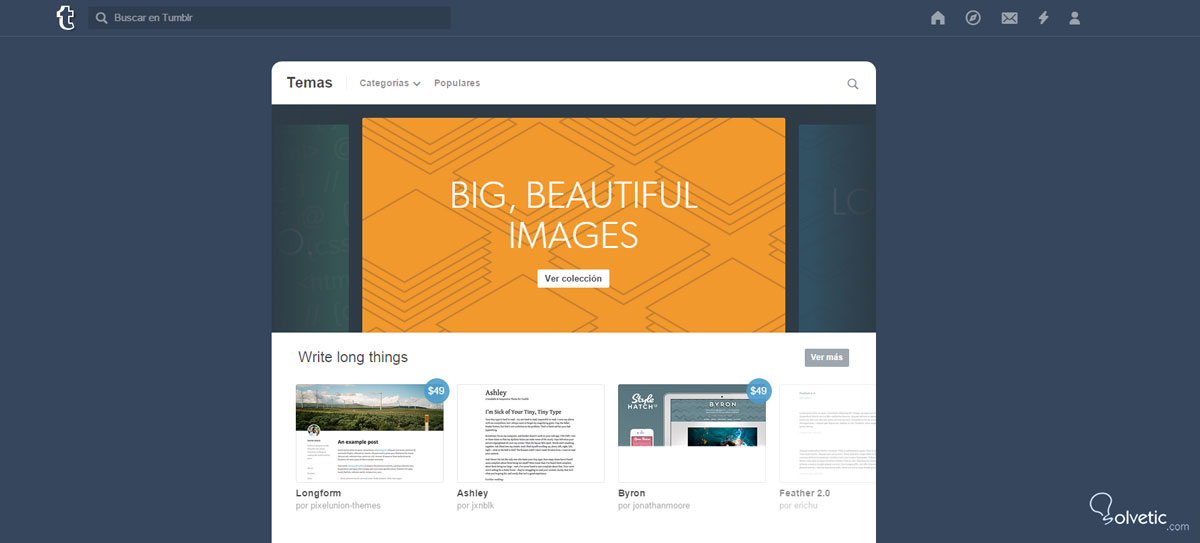The height and width of the screenshot is (543, 1200).
Task: Click the Ver más button
Action: [x=827, y=357]
